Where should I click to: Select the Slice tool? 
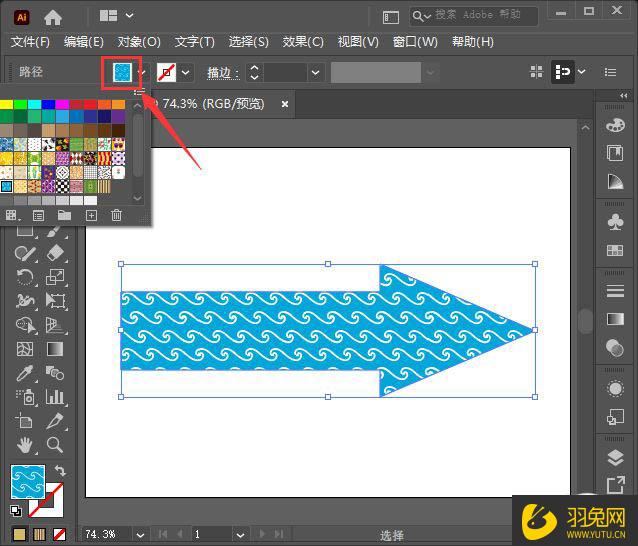coord(55,421)
